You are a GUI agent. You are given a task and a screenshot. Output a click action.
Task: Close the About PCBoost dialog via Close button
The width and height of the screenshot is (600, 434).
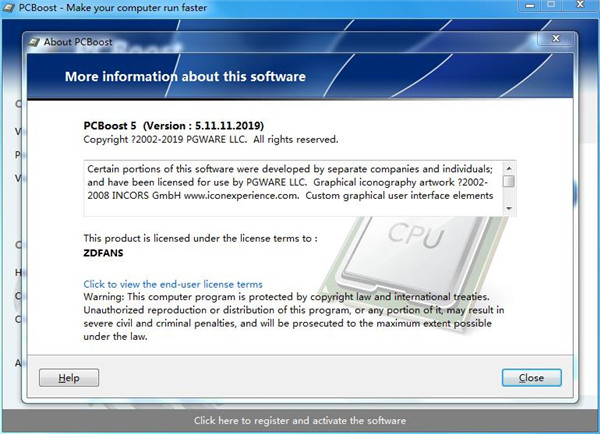[x=532, y=378]
